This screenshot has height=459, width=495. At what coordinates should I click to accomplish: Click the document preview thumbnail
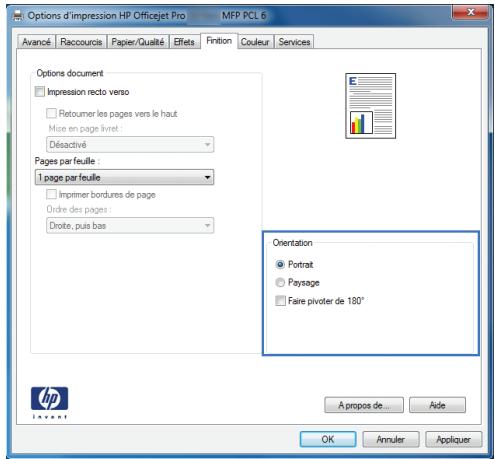(x=370, y=106)
